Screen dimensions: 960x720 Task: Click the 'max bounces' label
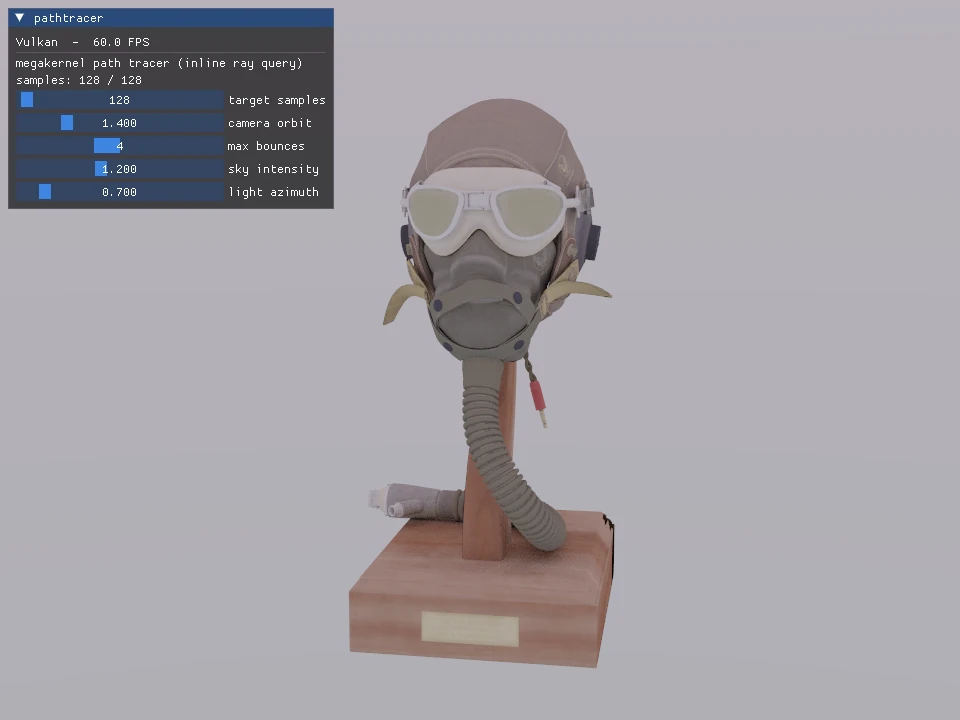(x=266, y=146)
